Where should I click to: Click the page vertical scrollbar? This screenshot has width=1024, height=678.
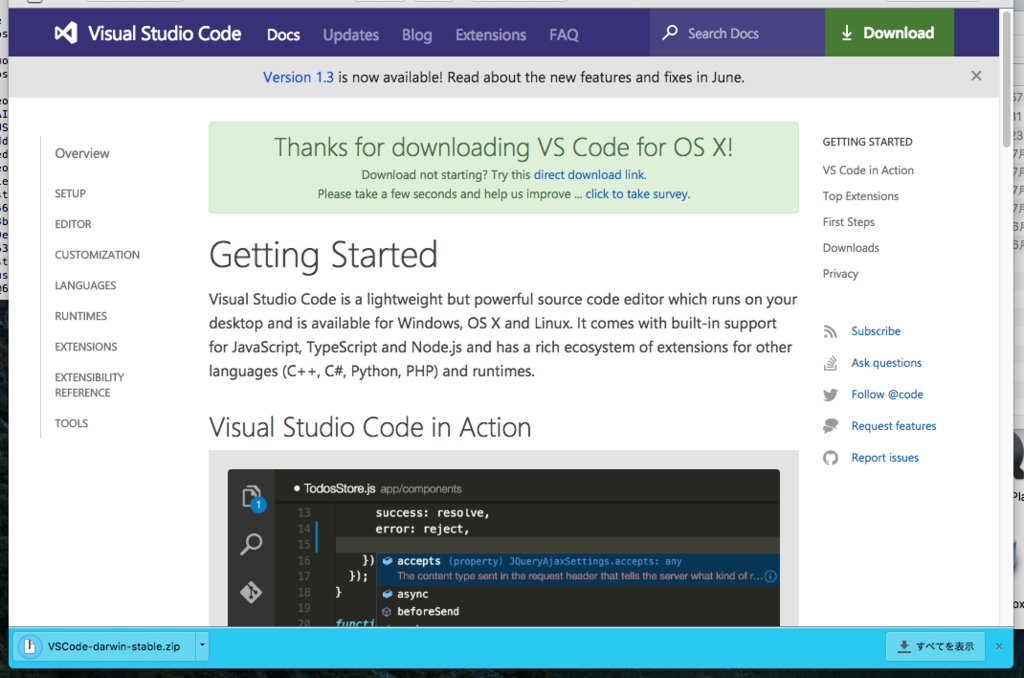1006,78
